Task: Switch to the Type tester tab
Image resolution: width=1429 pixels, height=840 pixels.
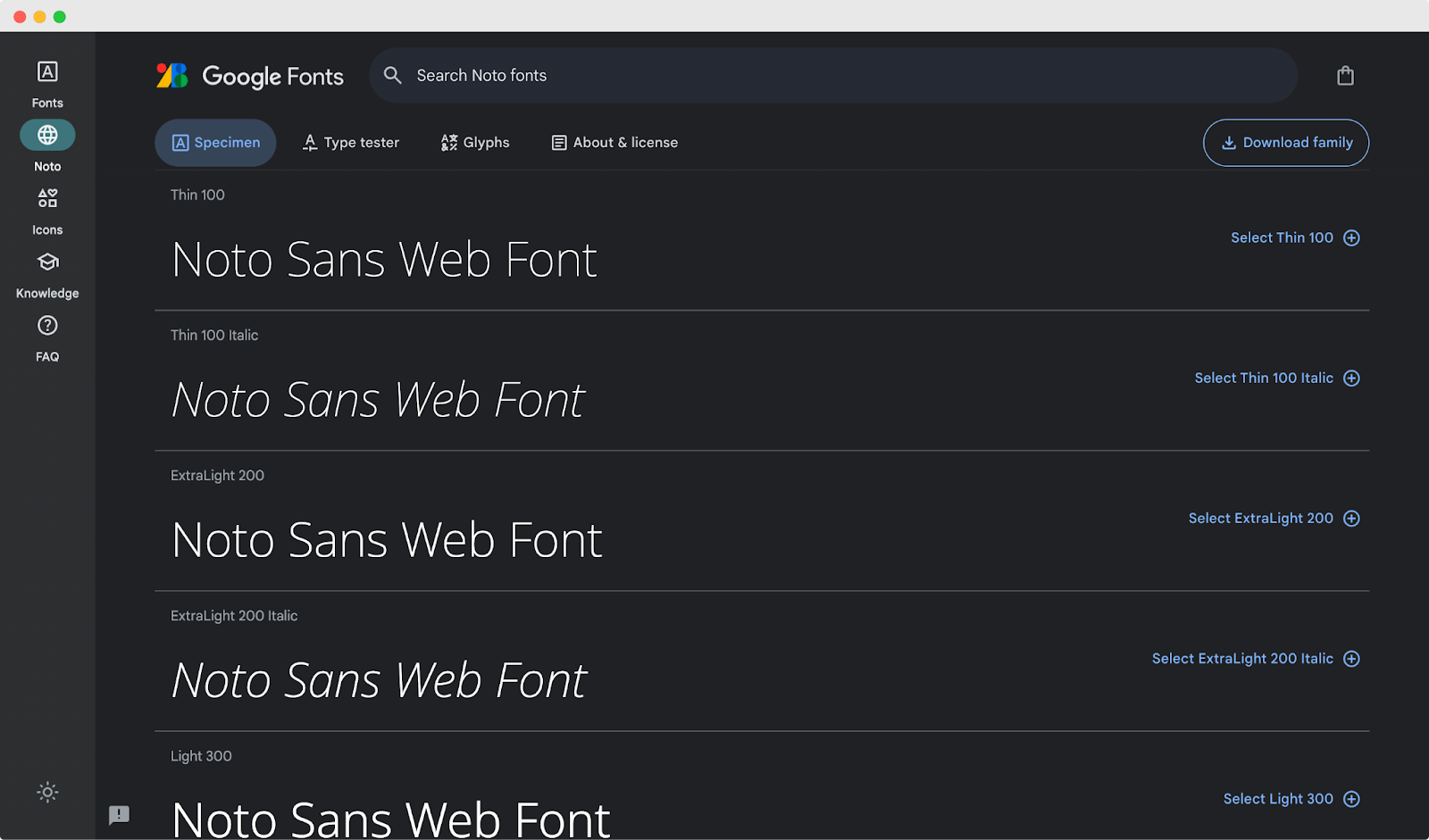Action: (x=350, y=142)
